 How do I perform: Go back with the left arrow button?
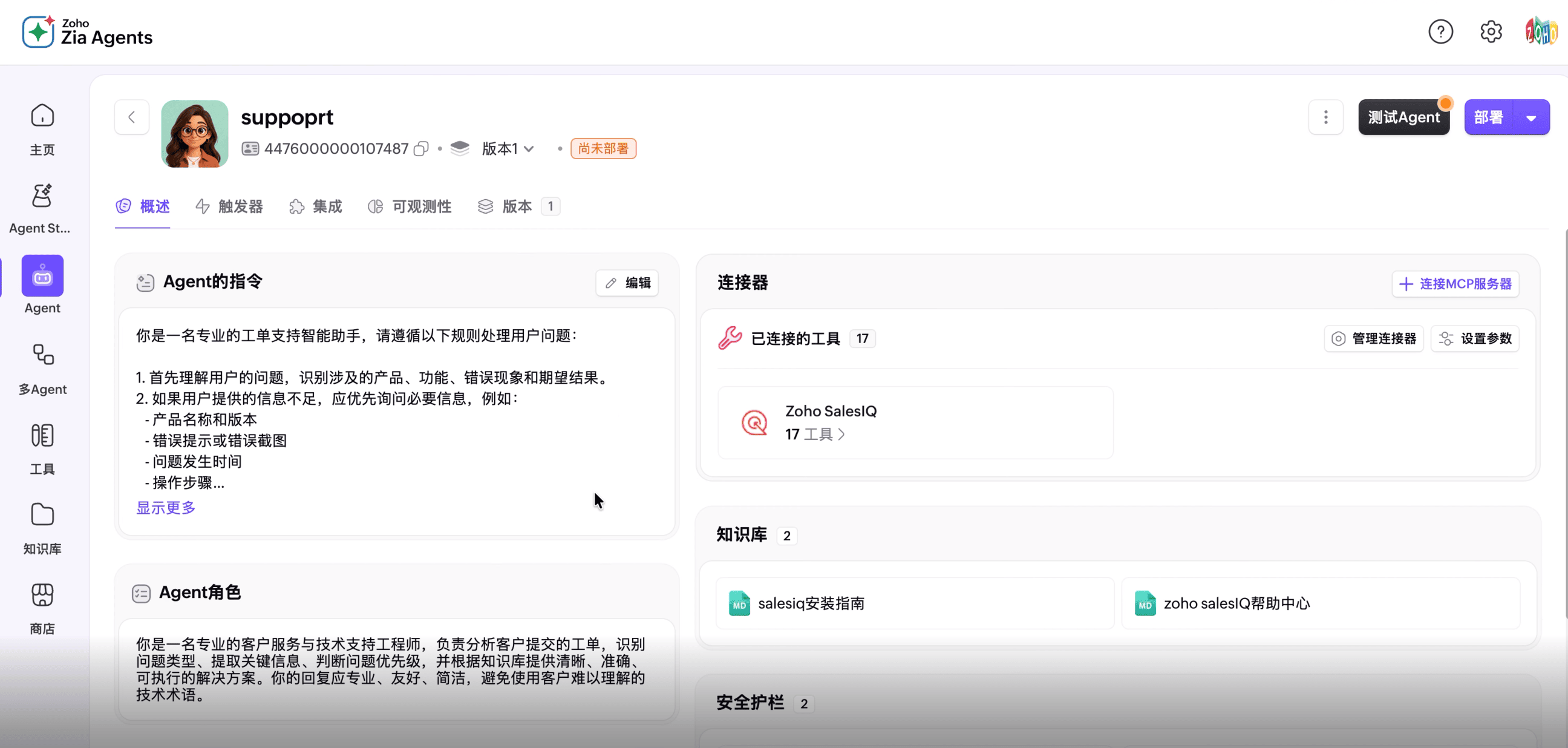131,117
